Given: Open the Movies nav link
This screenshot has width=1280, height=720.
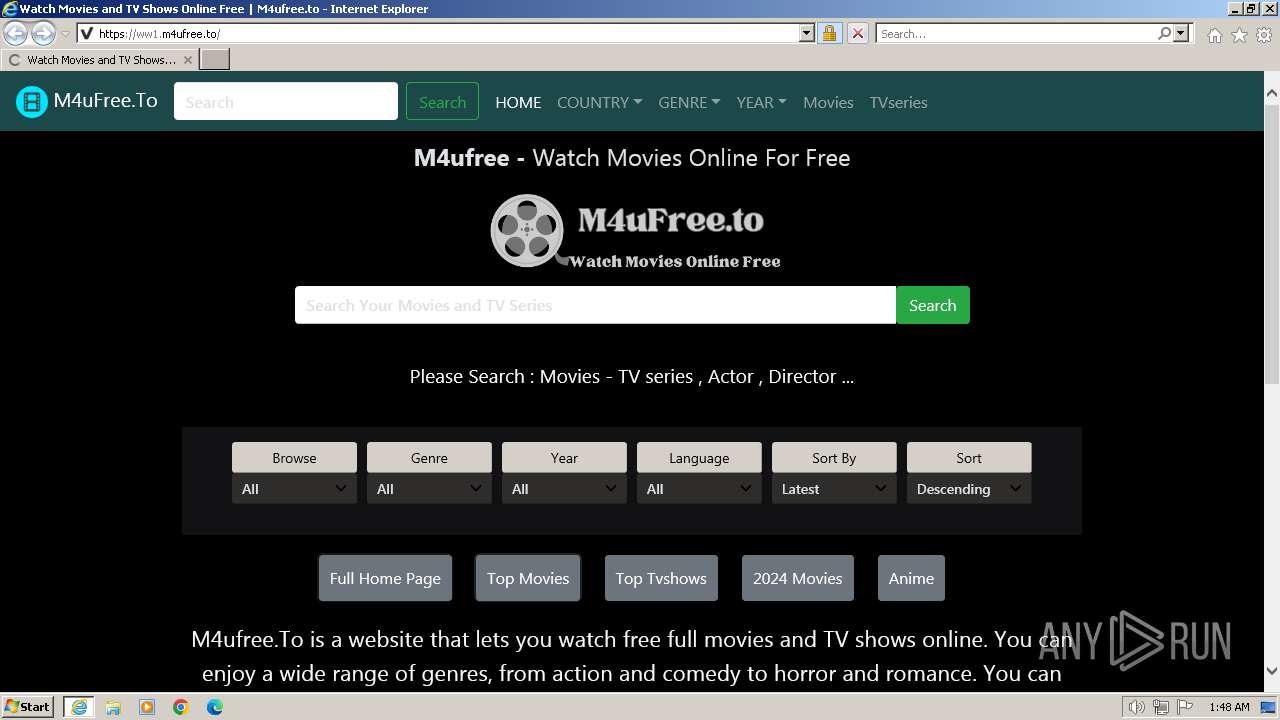Looking at the screenshot, I should click(828, 102).
